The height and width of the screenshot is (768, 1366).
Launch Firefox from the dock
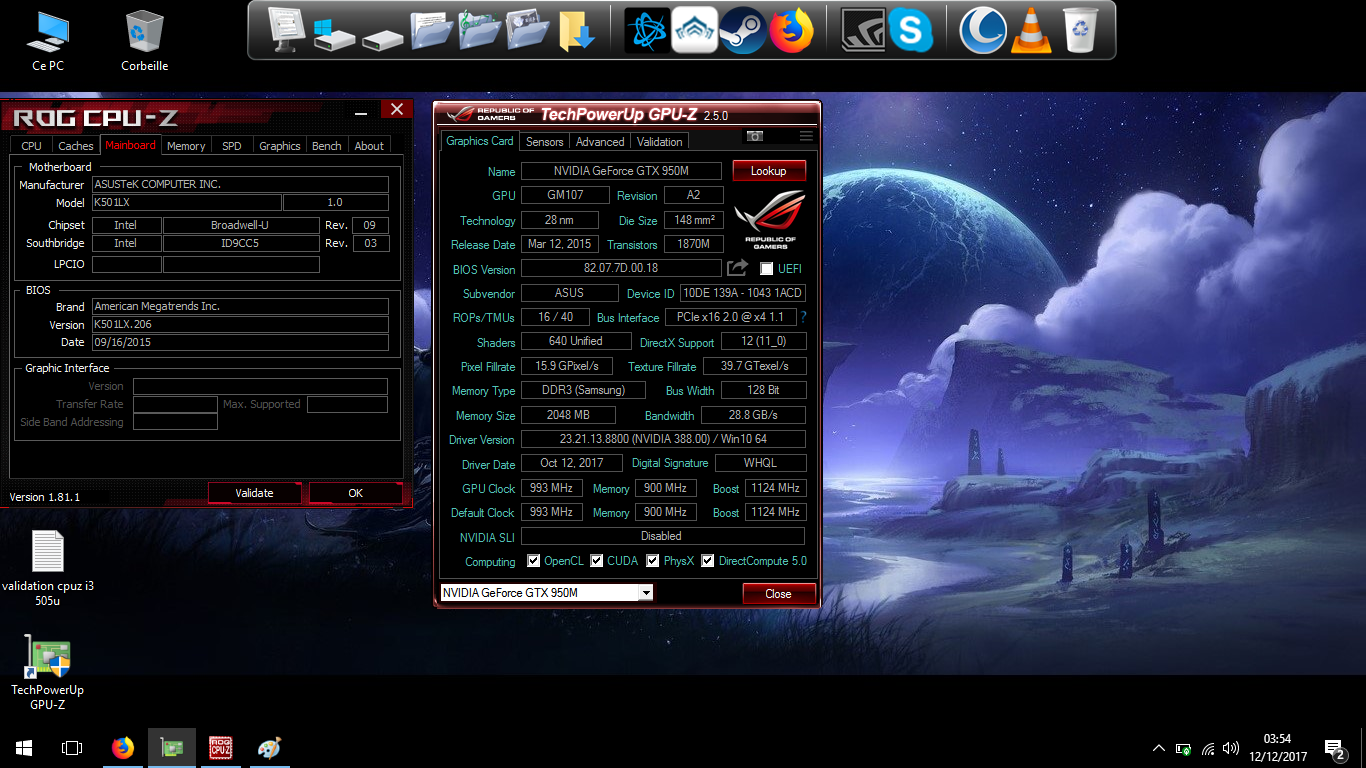click(x=791, y=30)
